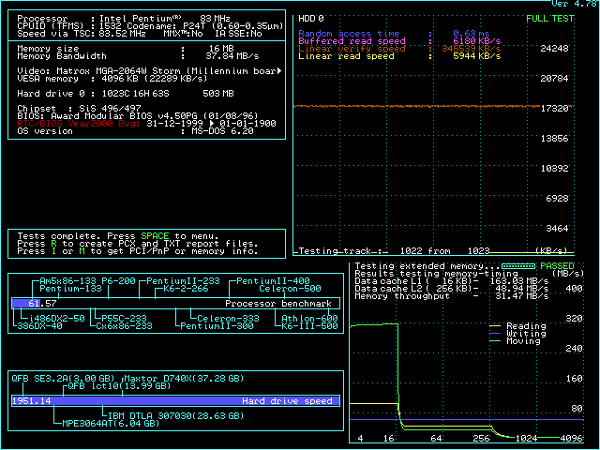Viewport: 600px width, 450px height.
Task: Click the 'PentiumII-233' reference label
Action: [x=183, y=281]
